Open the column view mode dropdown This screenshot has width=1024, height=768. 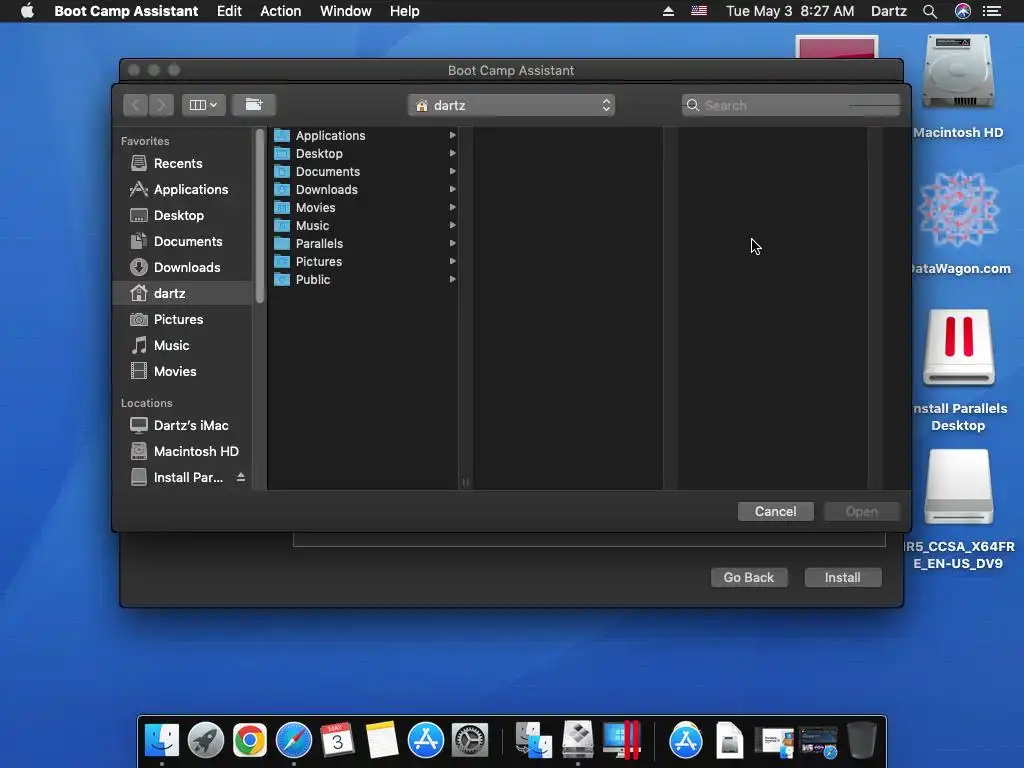click(x=203, y=104)
